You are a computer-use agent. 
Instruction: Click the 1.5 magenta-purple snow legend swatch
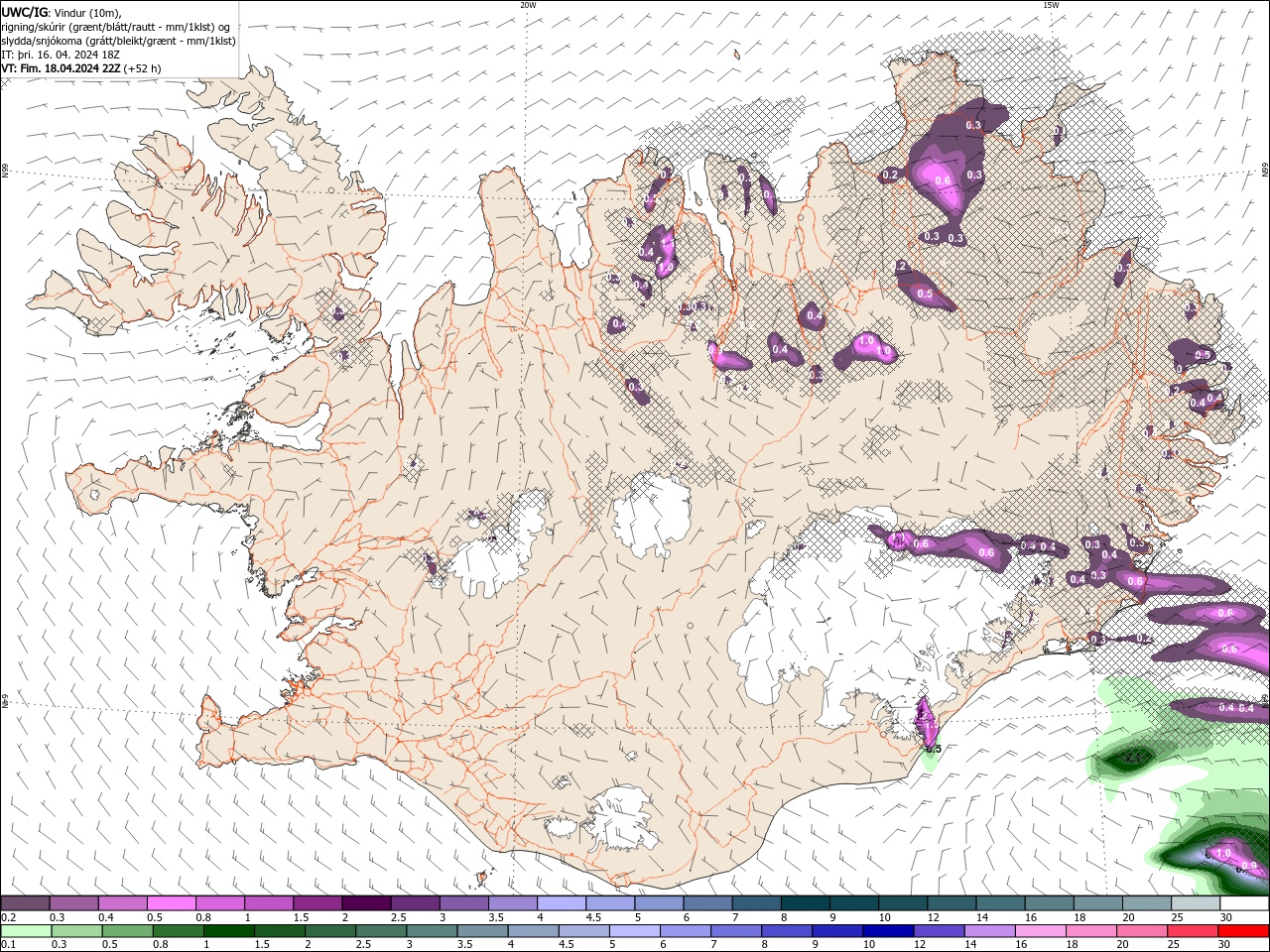tap(317, 903)
